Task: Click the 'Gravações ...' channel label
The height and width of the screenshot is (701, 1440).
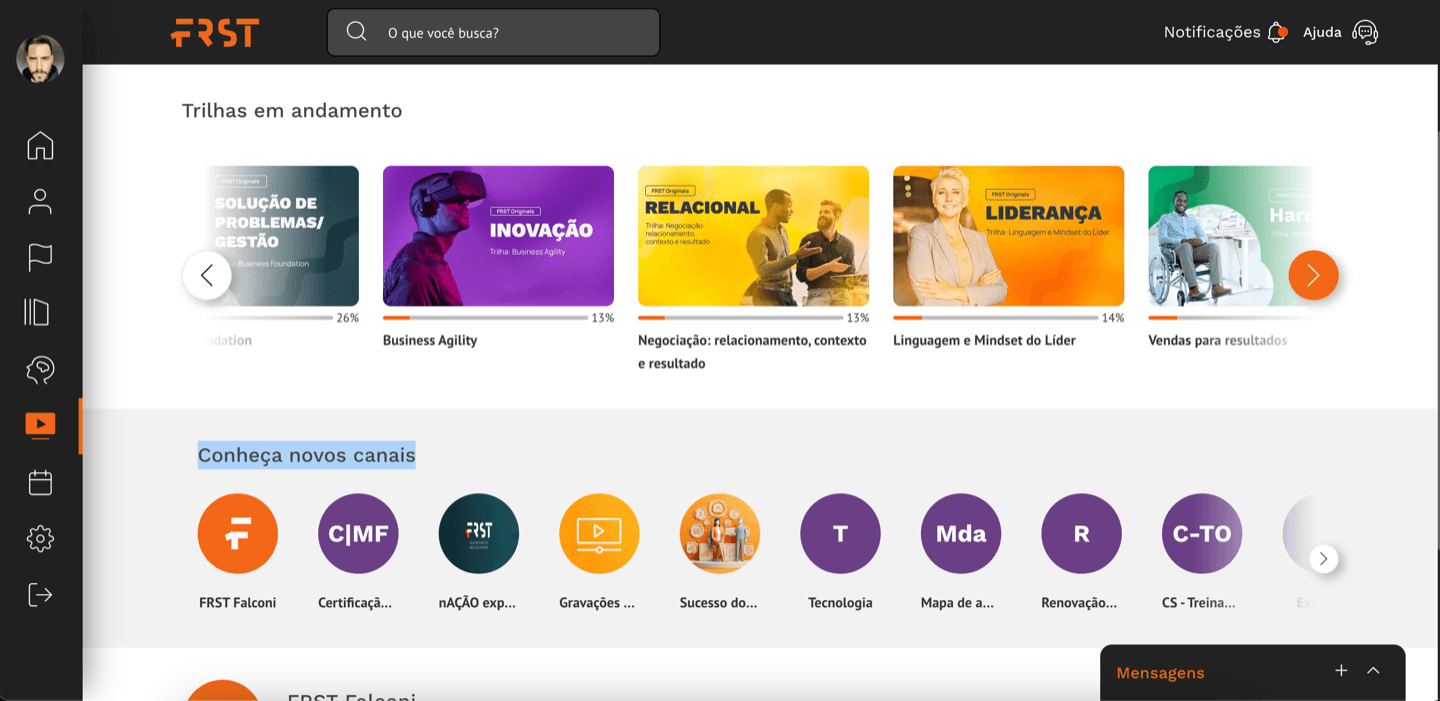Action: [597, 603]
